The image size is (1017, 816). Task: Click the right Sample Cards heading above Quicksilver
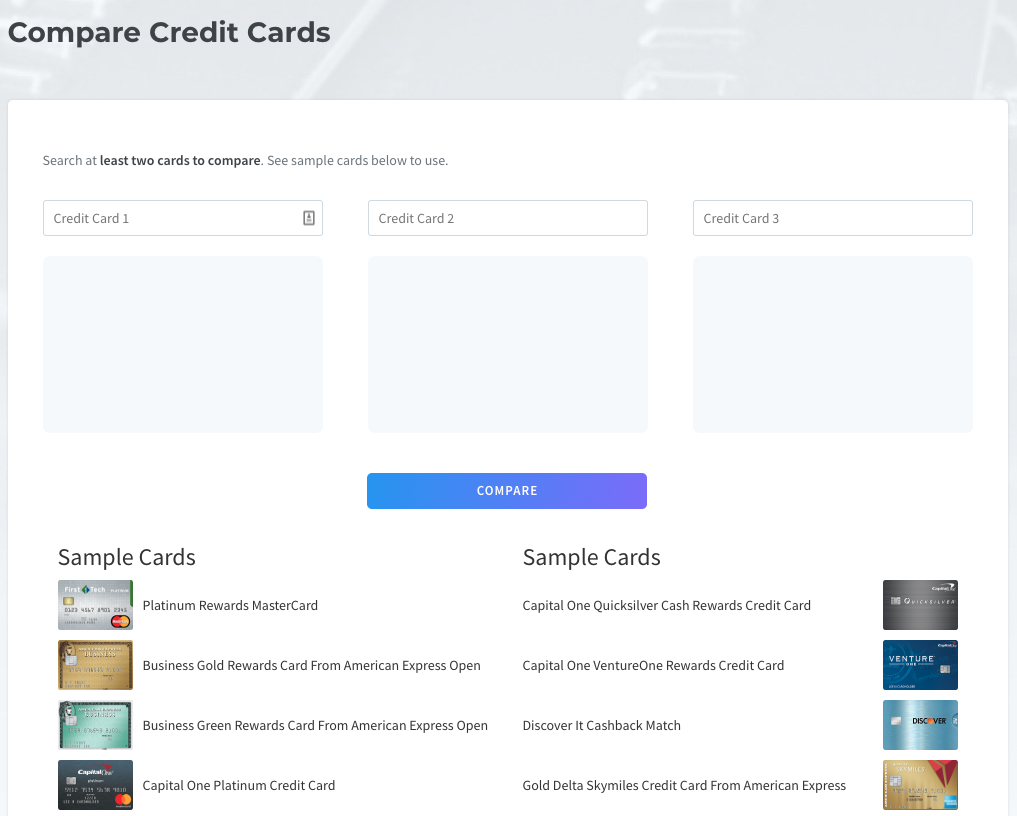592,557
